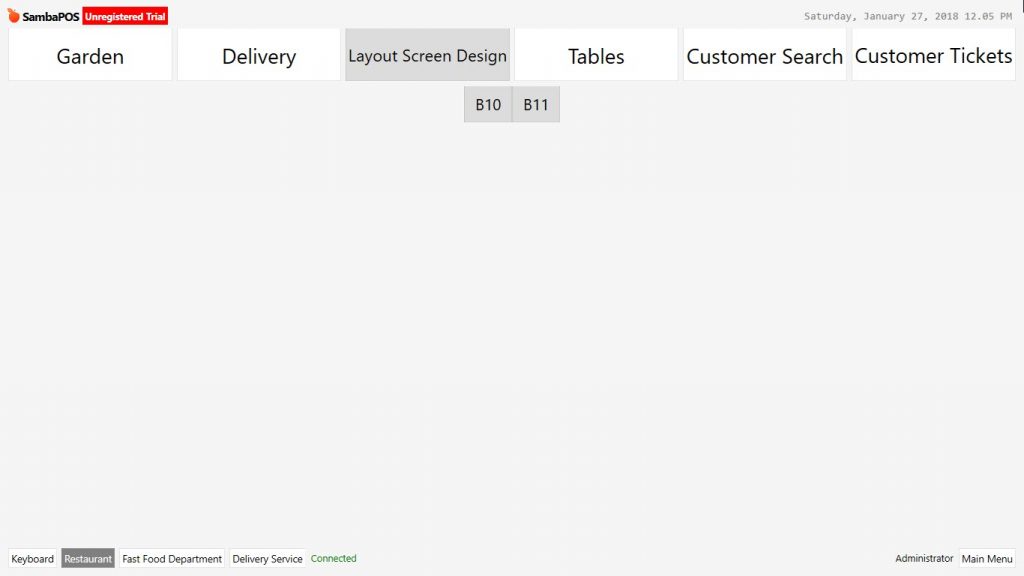Switch to Delivery Service department
Viewport: 1024px width, 576px height.
[267, 558]
